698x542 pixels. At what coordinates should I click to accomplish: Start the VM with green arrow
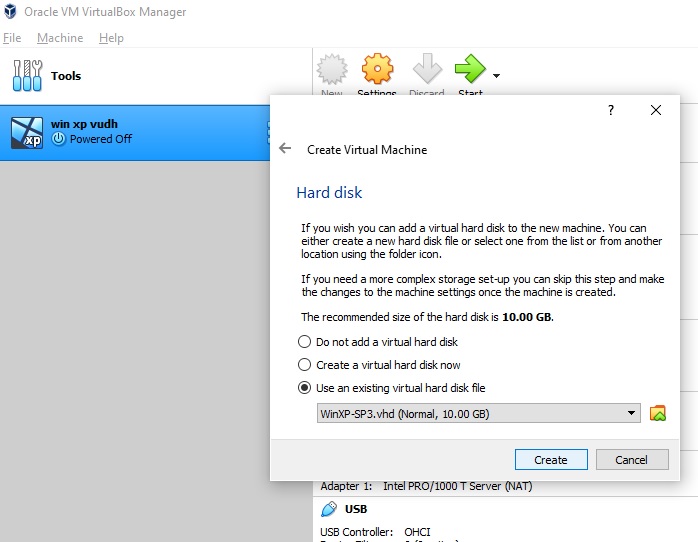pyautogui.click(x=470, y=69)
